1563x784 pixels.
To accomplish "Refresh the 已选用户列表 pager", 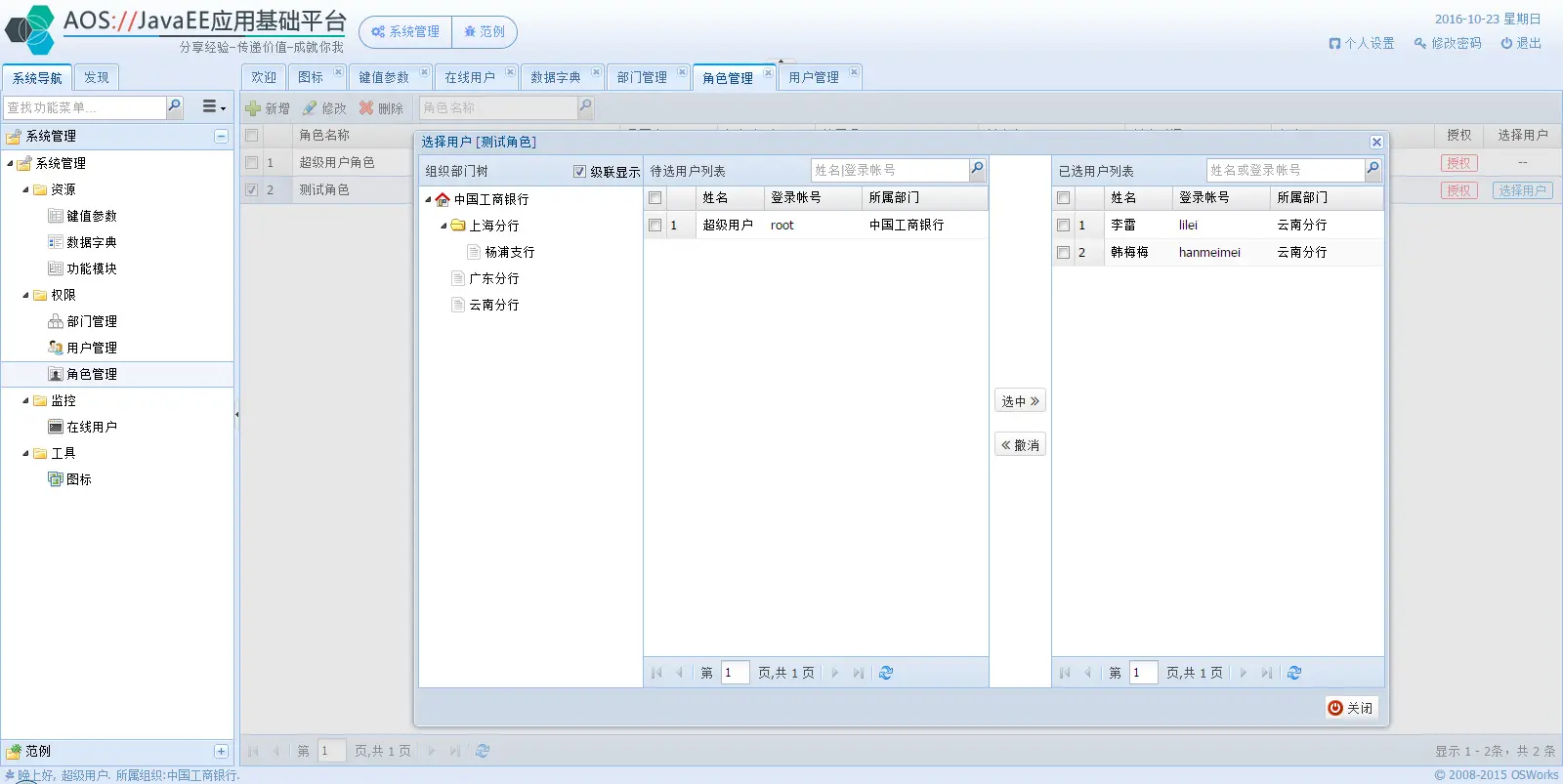I will [x=1294, y=673].
